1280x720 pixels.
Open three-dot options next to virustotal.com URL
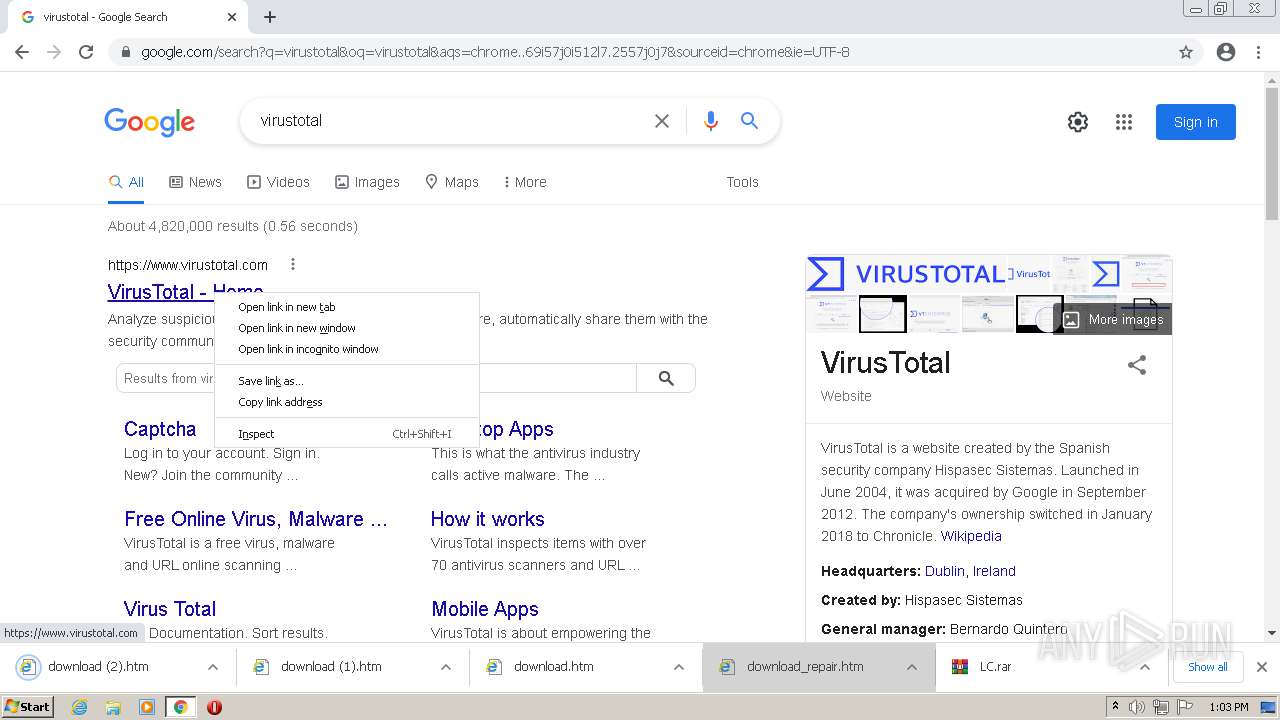(x=293, y=265)
